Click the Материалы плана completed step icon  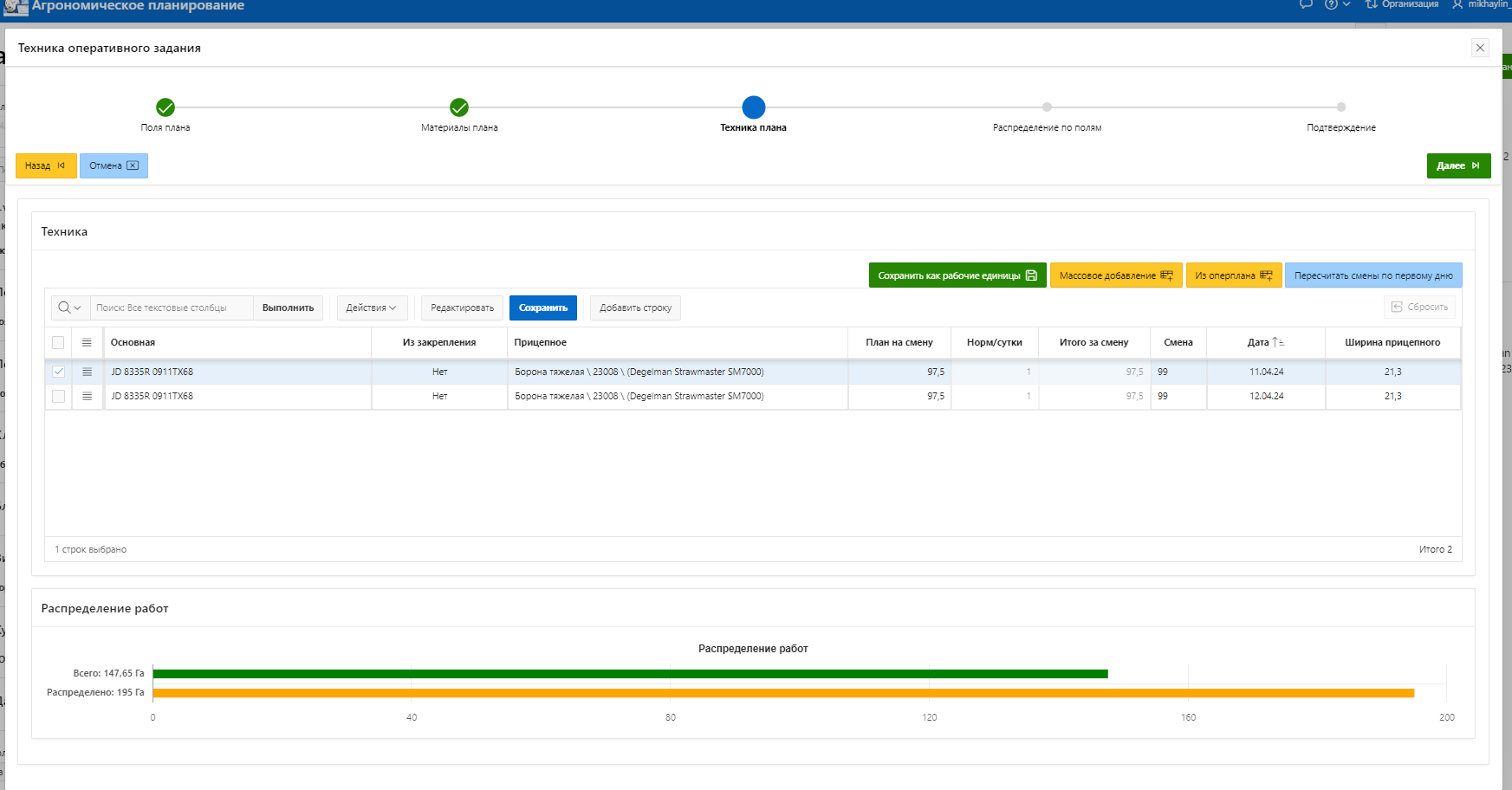pyautogui.click(x=459, y=107)
